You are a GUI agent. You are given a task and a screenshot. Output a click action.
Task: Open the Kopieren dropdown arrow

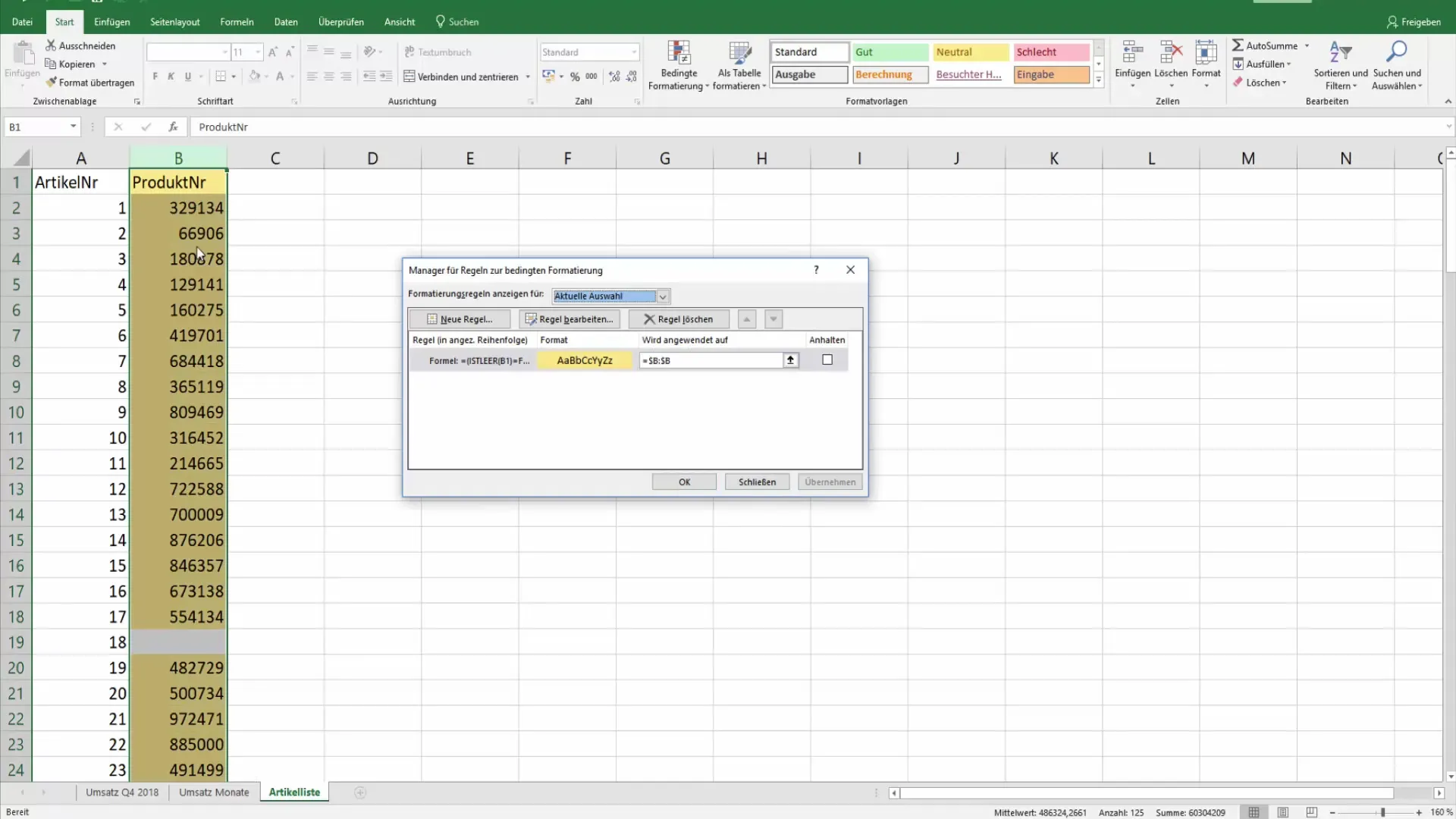coord(105,64)
